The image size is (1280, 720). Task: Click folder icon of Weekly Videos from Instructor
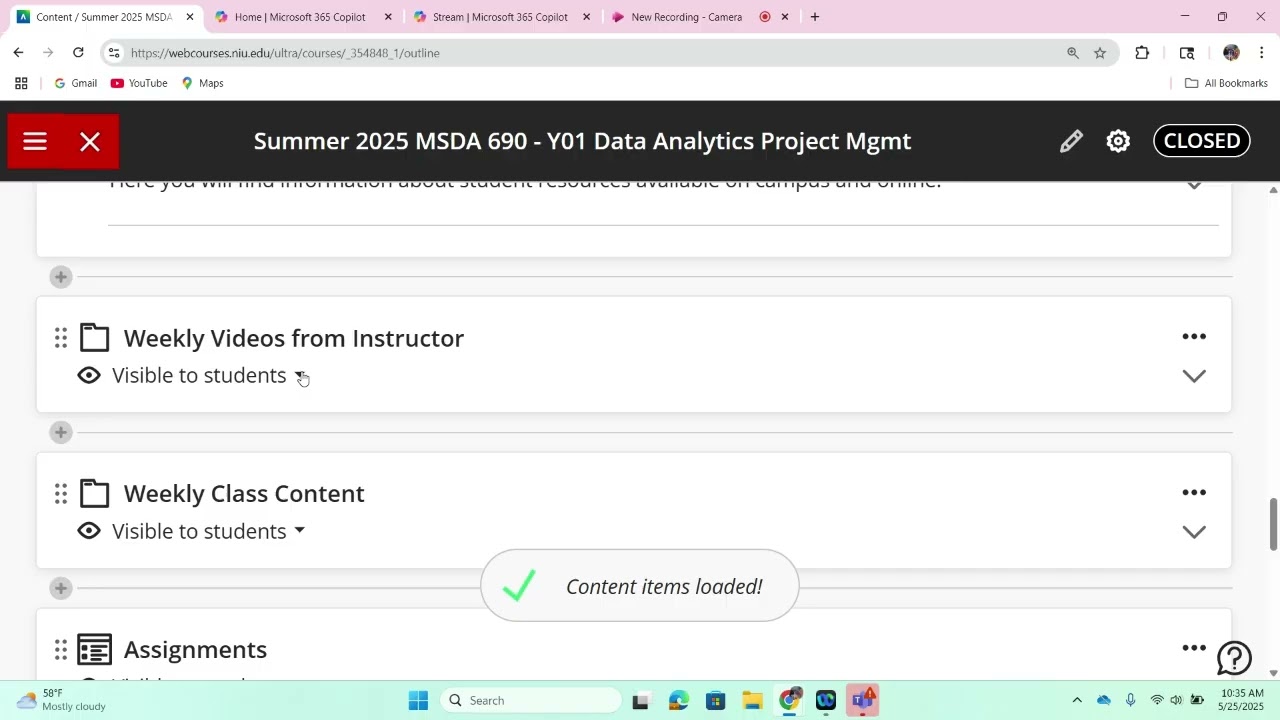94,338
